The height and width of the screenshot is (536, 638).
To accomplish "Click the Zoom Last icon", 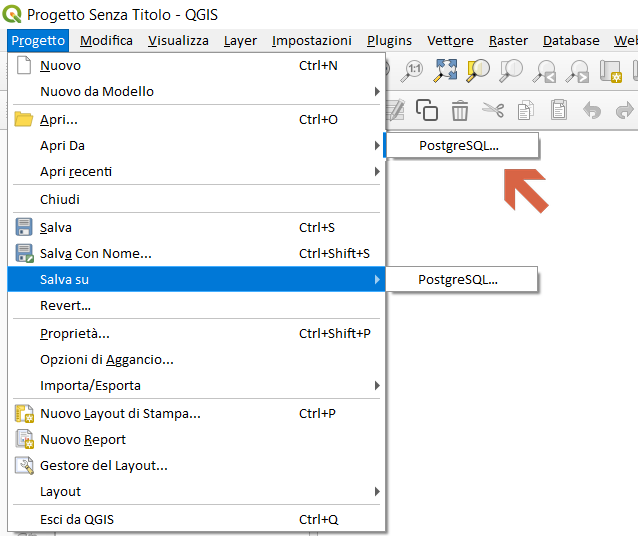I will coord(544,70).
